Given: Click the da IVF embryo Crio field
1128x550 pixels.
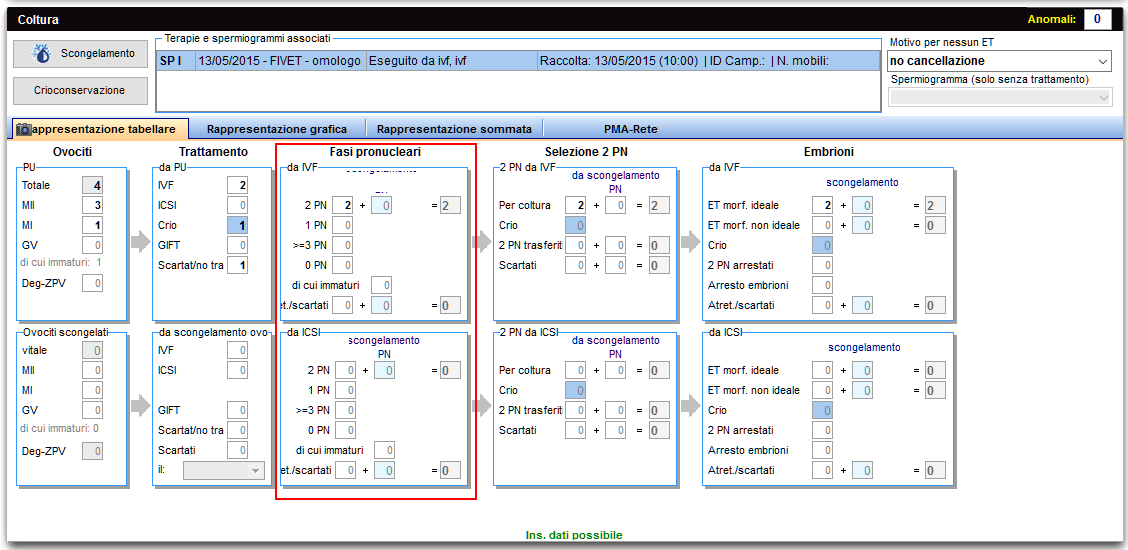Looking at the screenshot, I should click(823, 245).
